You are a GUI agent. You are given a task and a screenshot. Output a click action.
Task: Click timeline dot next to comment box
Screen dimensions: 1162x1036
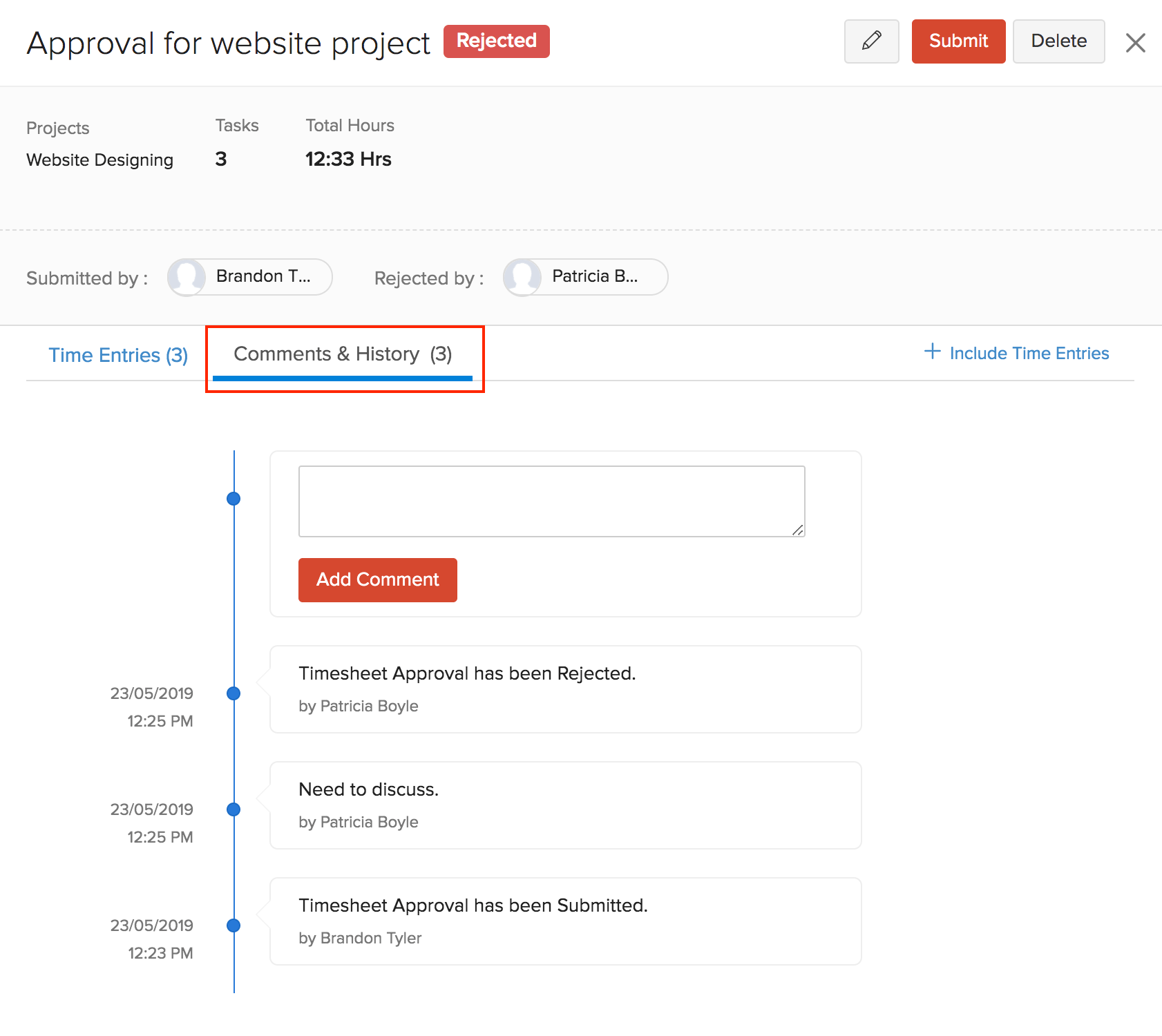click(234, 499)
